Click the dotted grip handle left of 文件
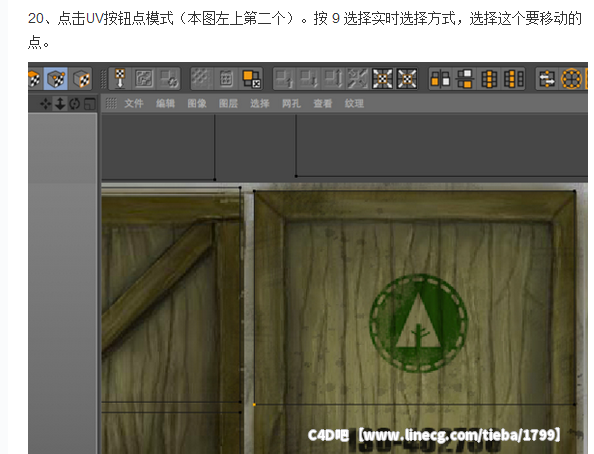 coord(111,103)
